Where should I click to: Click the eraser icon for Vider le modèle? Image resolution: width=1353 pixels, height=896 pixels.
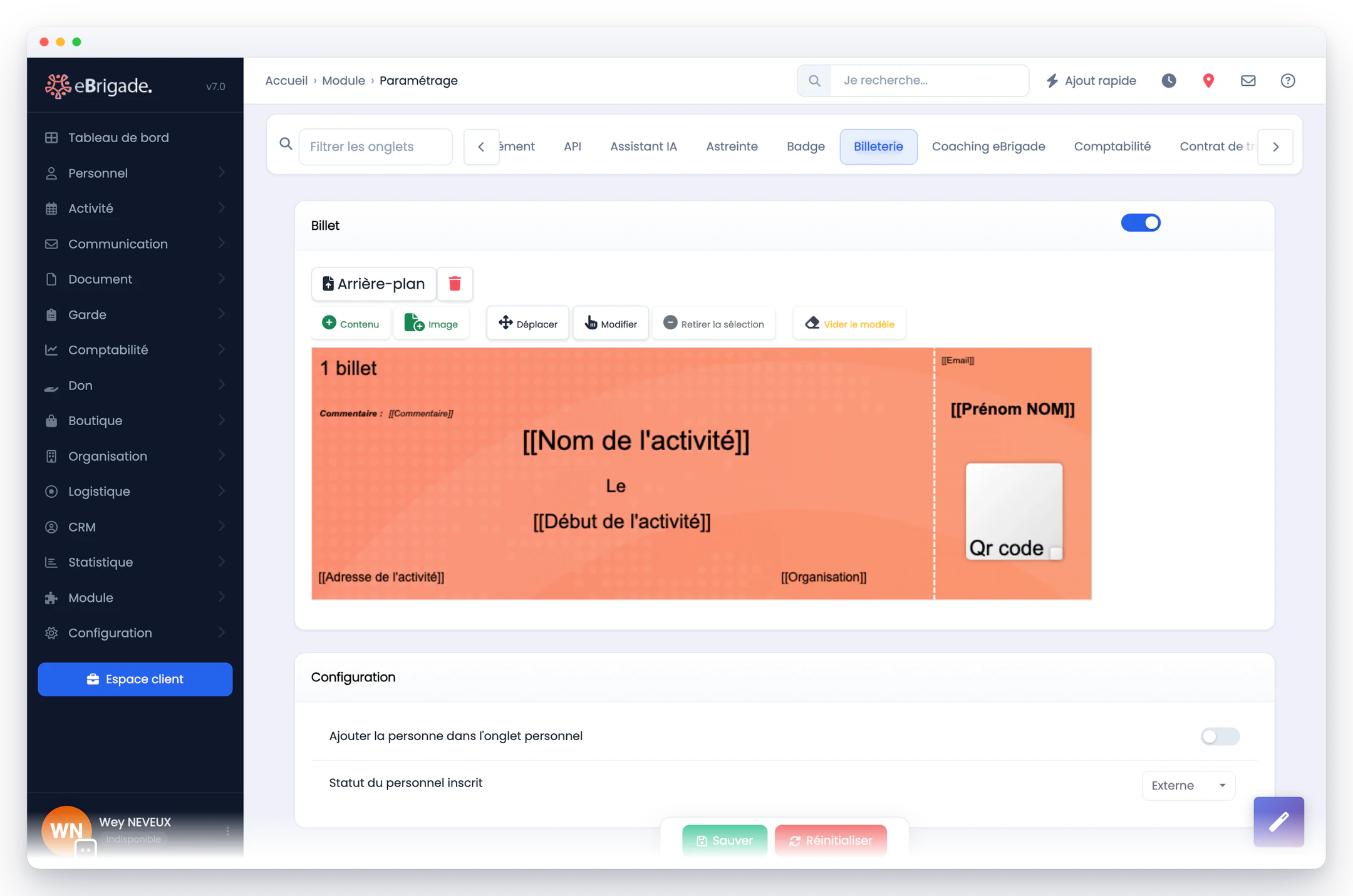tap(812, 323)
